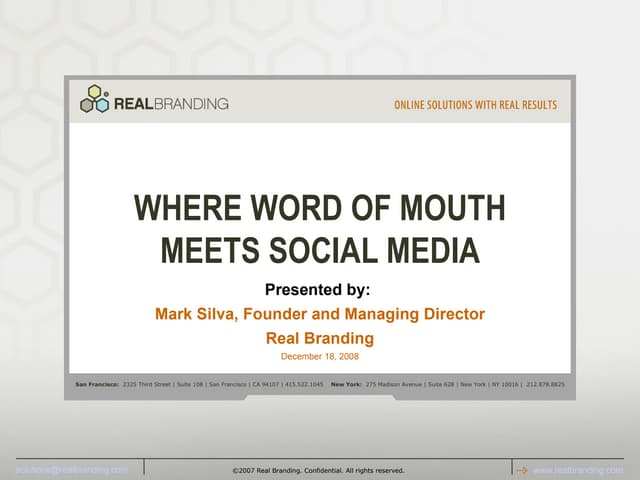Select the December 18, 2008 date

[320, 356]
